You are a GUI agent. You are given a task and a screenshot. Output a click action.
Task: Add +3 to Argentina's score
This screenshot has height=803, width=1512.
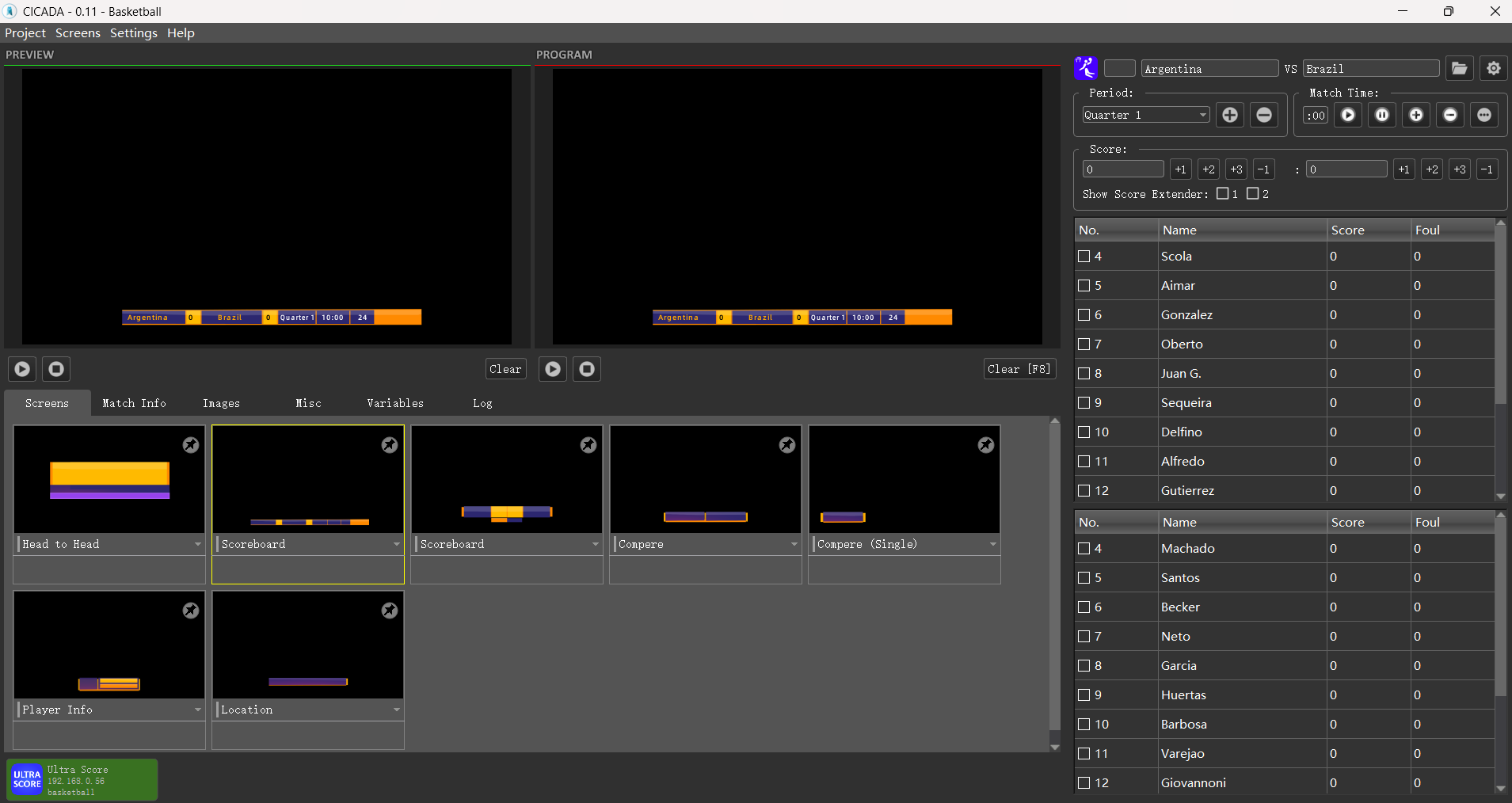(x=1236, y=169)
